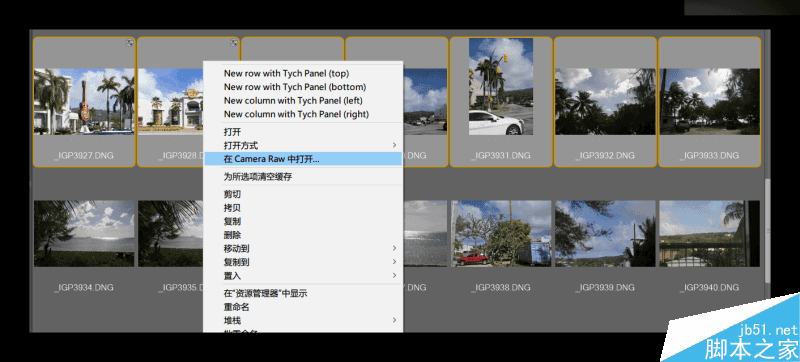
Task: Click file name label _IGP3939.DNG
Action: pos(605,288)
